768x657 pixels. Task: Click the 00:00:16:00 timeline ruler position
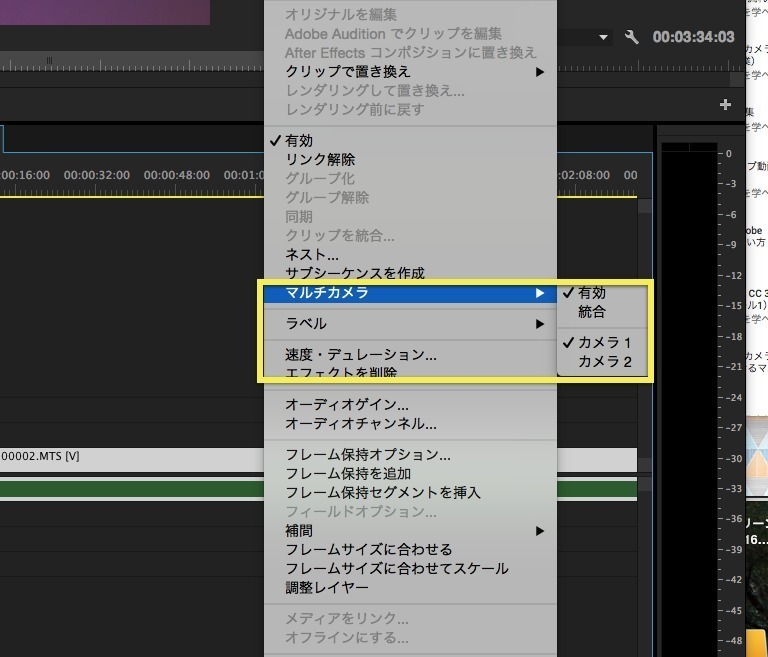pyautogui.click(x=25, y=175)
